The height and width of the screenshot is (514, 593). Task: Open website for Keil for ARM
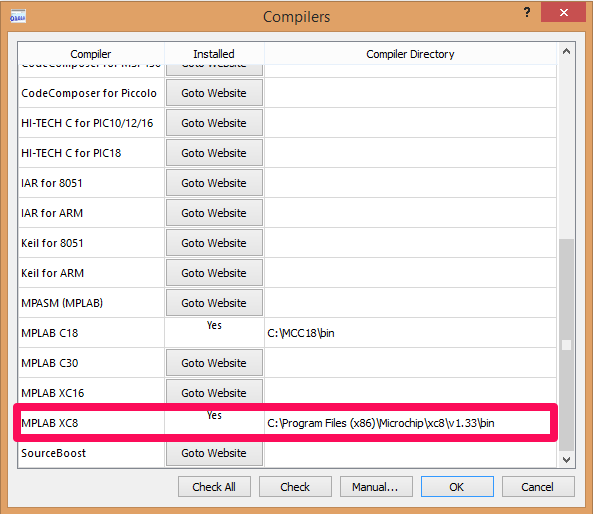tap(214, 273)
